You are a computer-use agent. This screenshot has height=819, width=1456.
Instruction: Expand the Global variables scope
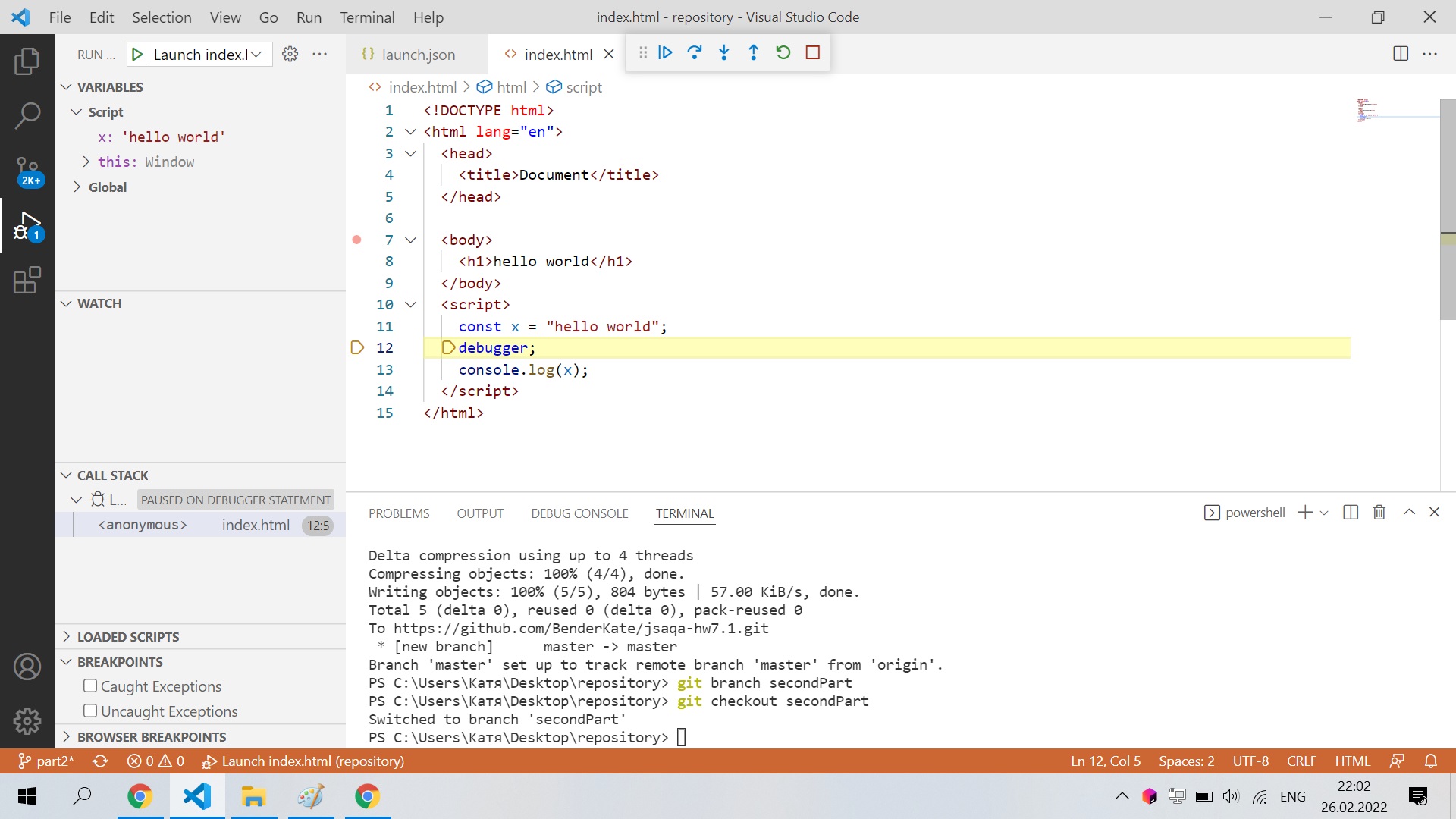pyautogui.click(x=77, y=187)
